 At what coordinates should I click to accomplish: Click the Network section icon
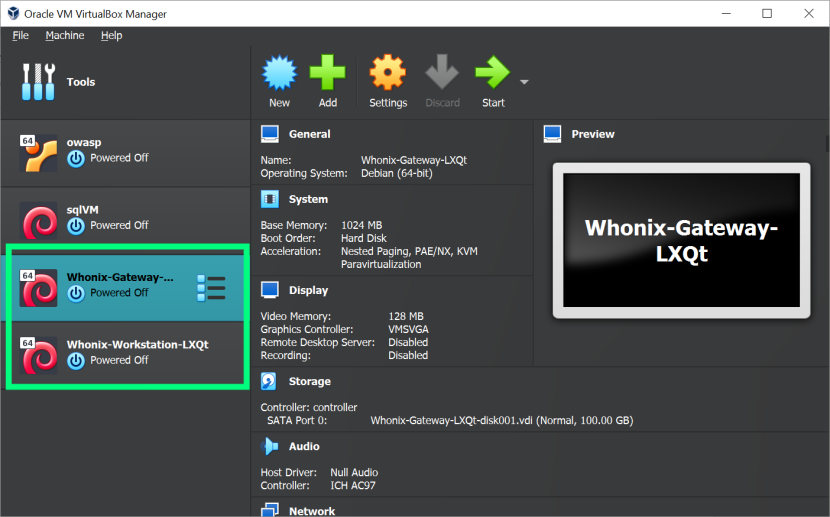point(270,510)
